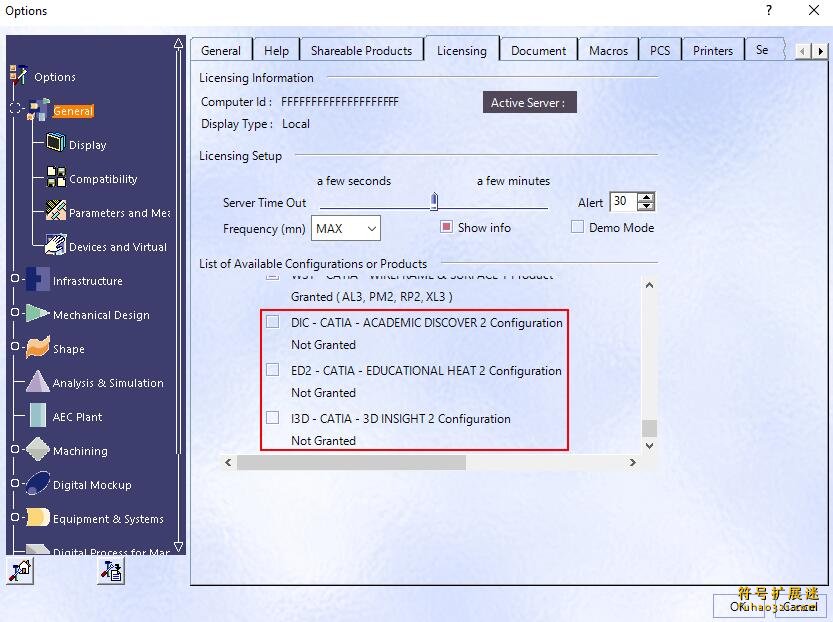Open the Devices and Virtual Reality icon
The image size is (833, 622).
(x=56, y=245)
